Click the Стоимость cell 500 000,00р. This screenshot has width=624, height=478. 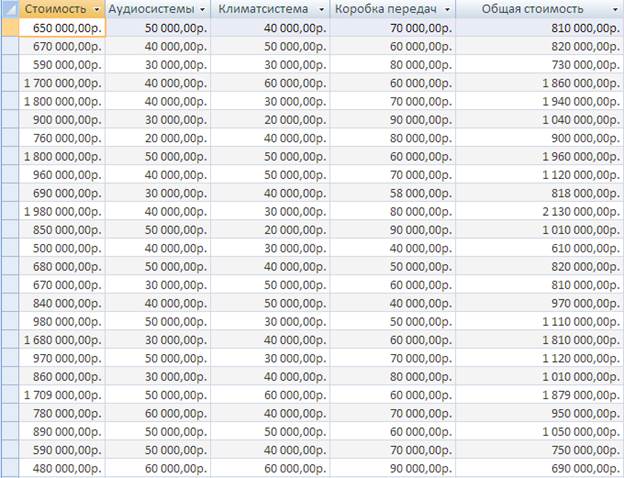point(62,248)
